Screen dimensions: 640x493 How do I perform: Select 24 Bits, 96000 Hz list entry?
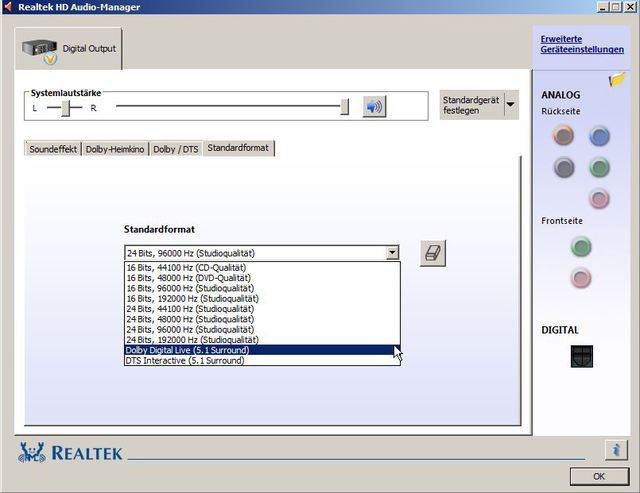(x=262, y=330)
